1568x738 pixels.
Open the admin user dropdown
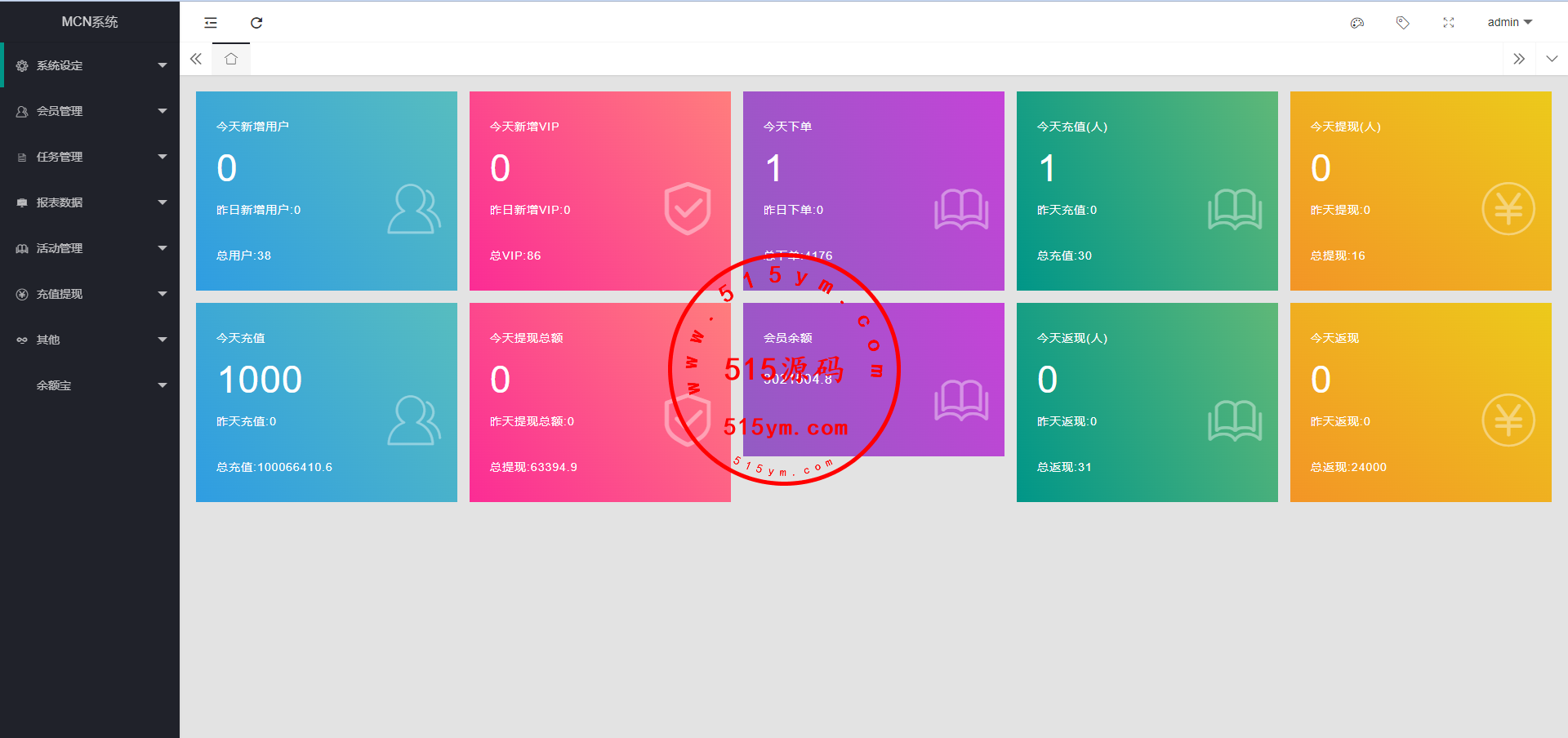[x=1509, y=23]
